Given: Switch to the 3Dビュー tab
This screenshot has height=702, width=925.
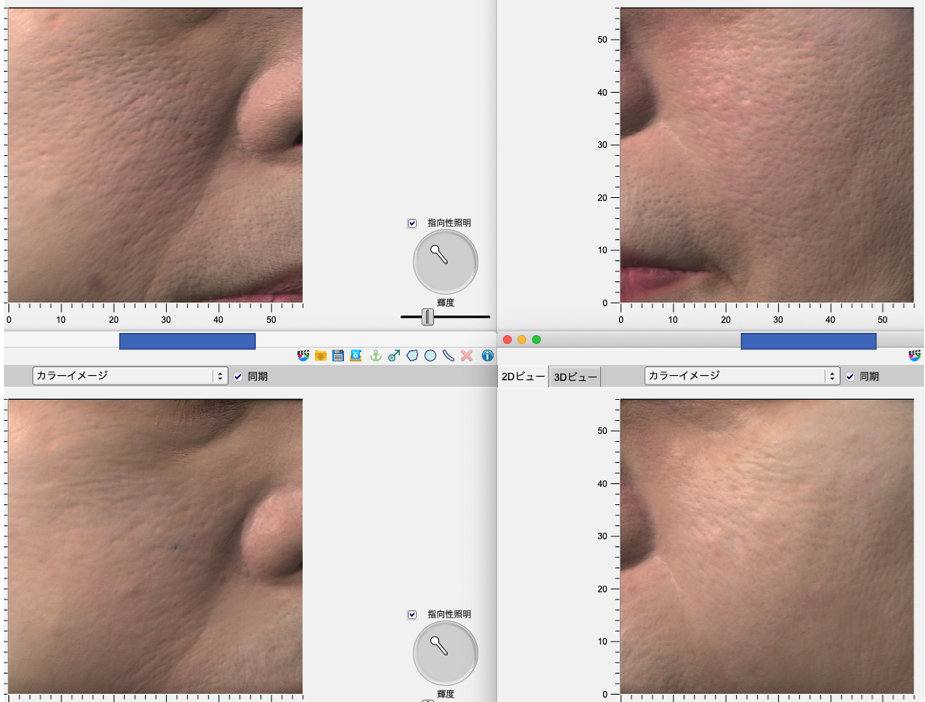Looking at the screenshot, I should [x=575, y=376].
